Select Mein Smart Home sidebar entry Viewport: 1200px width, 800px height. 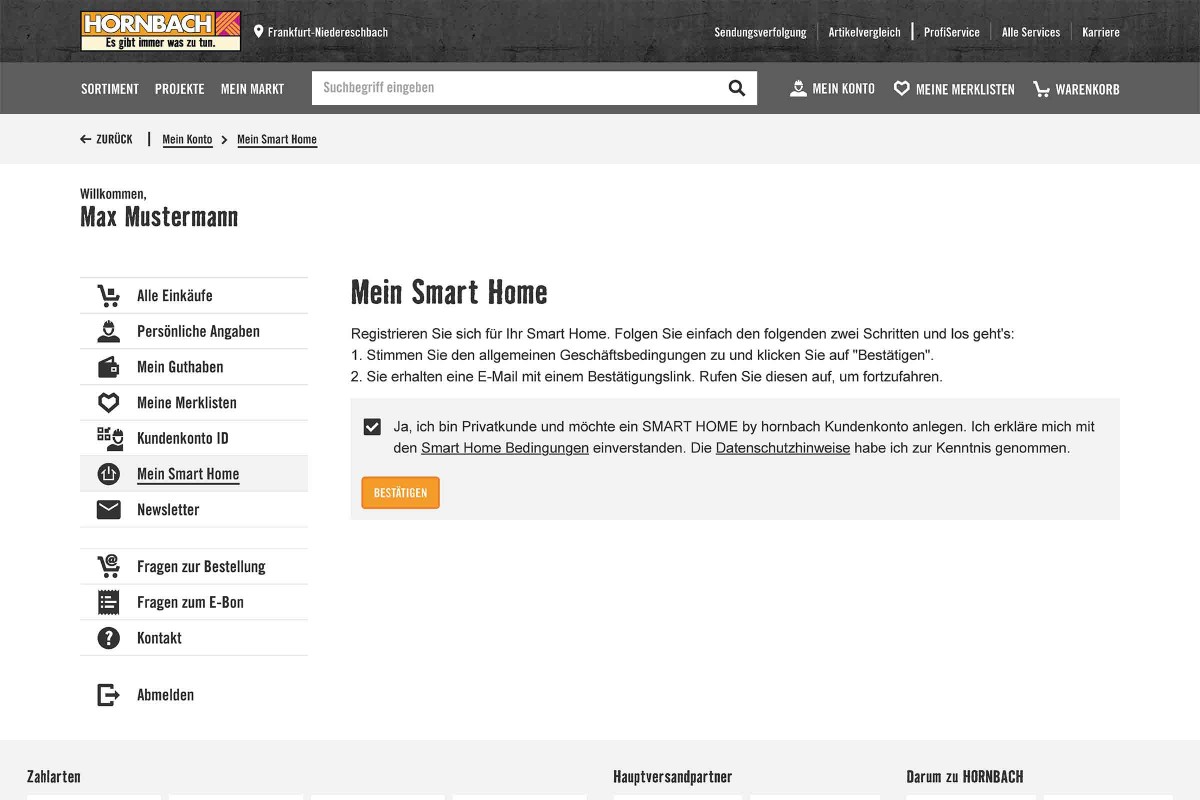point(194,474)
